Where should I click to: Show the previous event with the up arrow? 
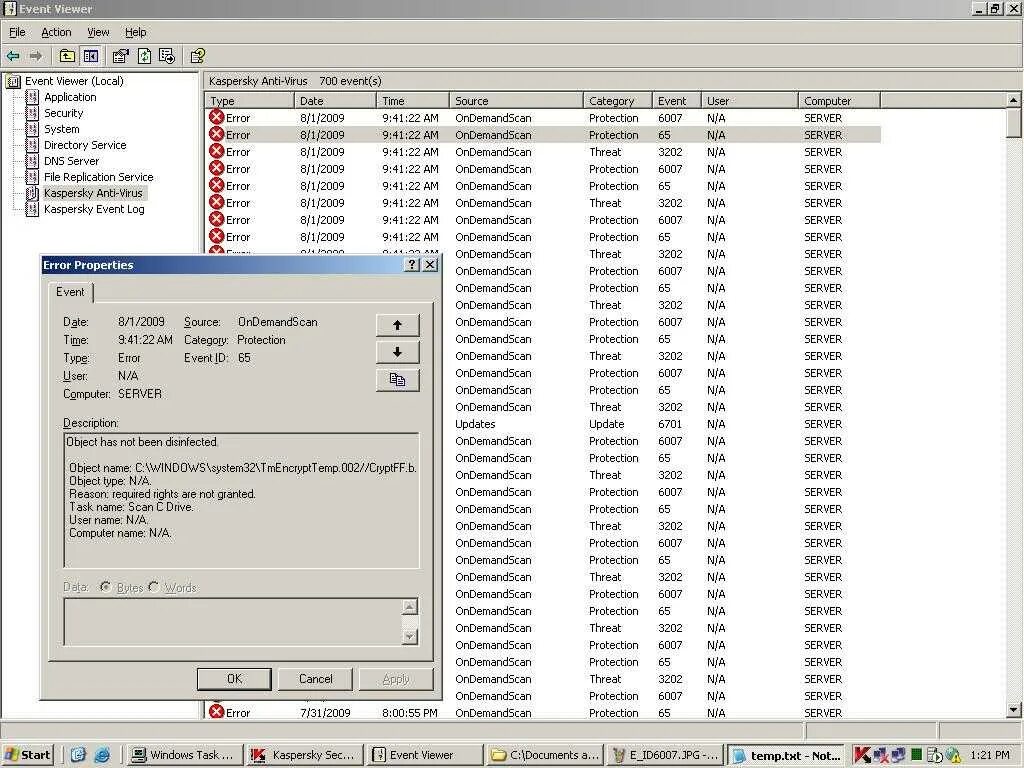[x=397, y=325]
